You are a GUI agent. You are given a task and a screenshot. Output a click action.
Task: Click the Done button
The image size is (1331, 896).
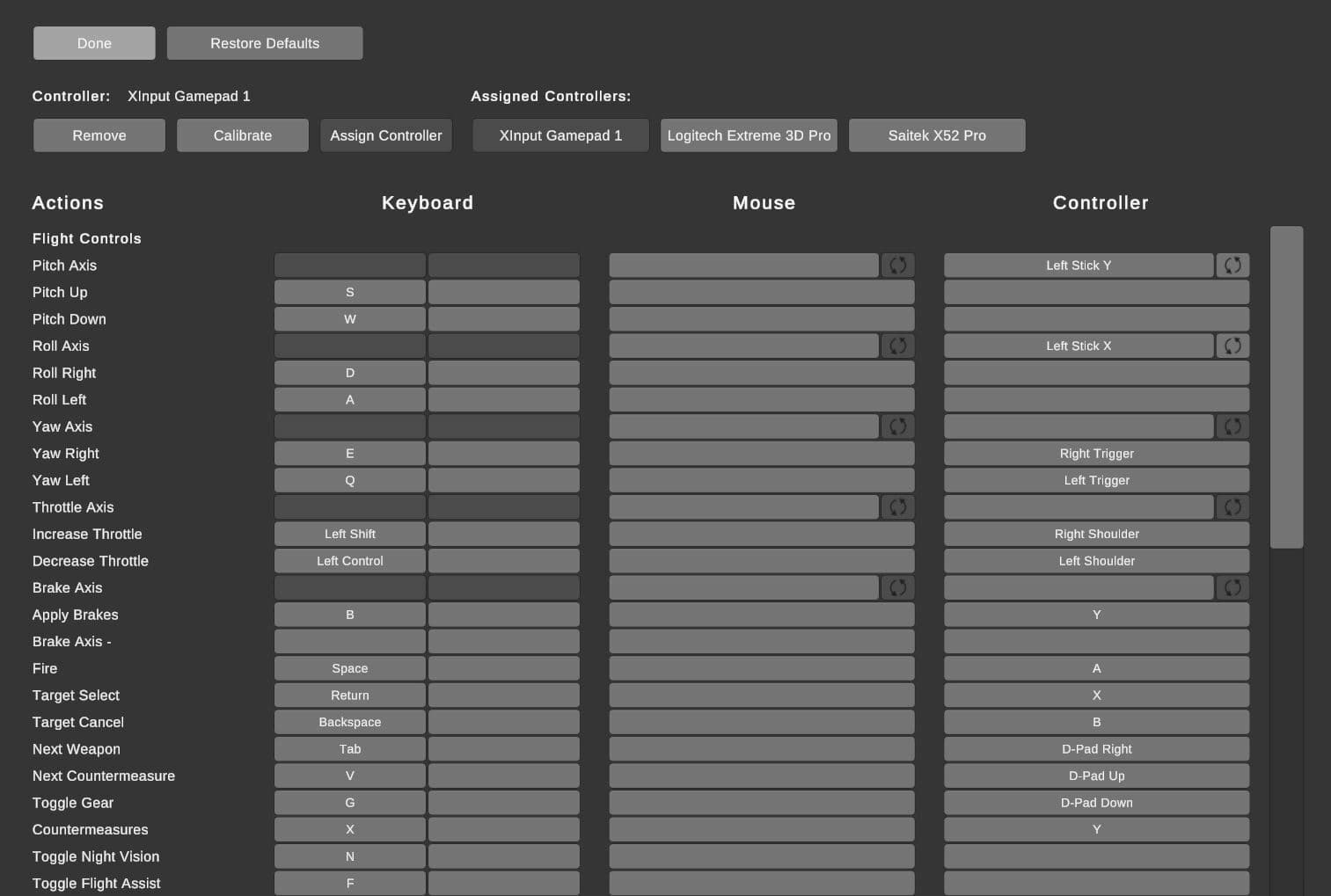click(94, 43)
